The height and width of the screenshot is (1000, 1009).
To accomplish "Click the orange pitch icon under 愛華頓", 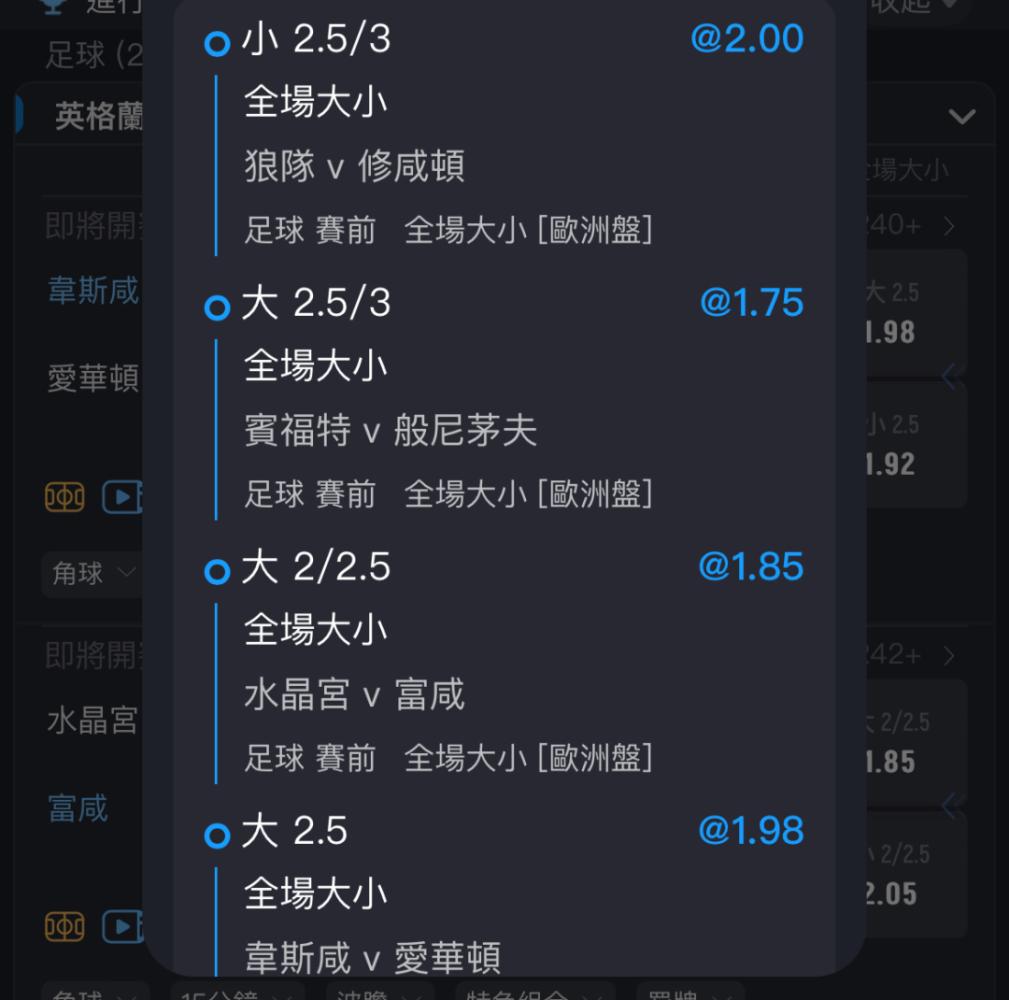I will click(x=64, y=497).
